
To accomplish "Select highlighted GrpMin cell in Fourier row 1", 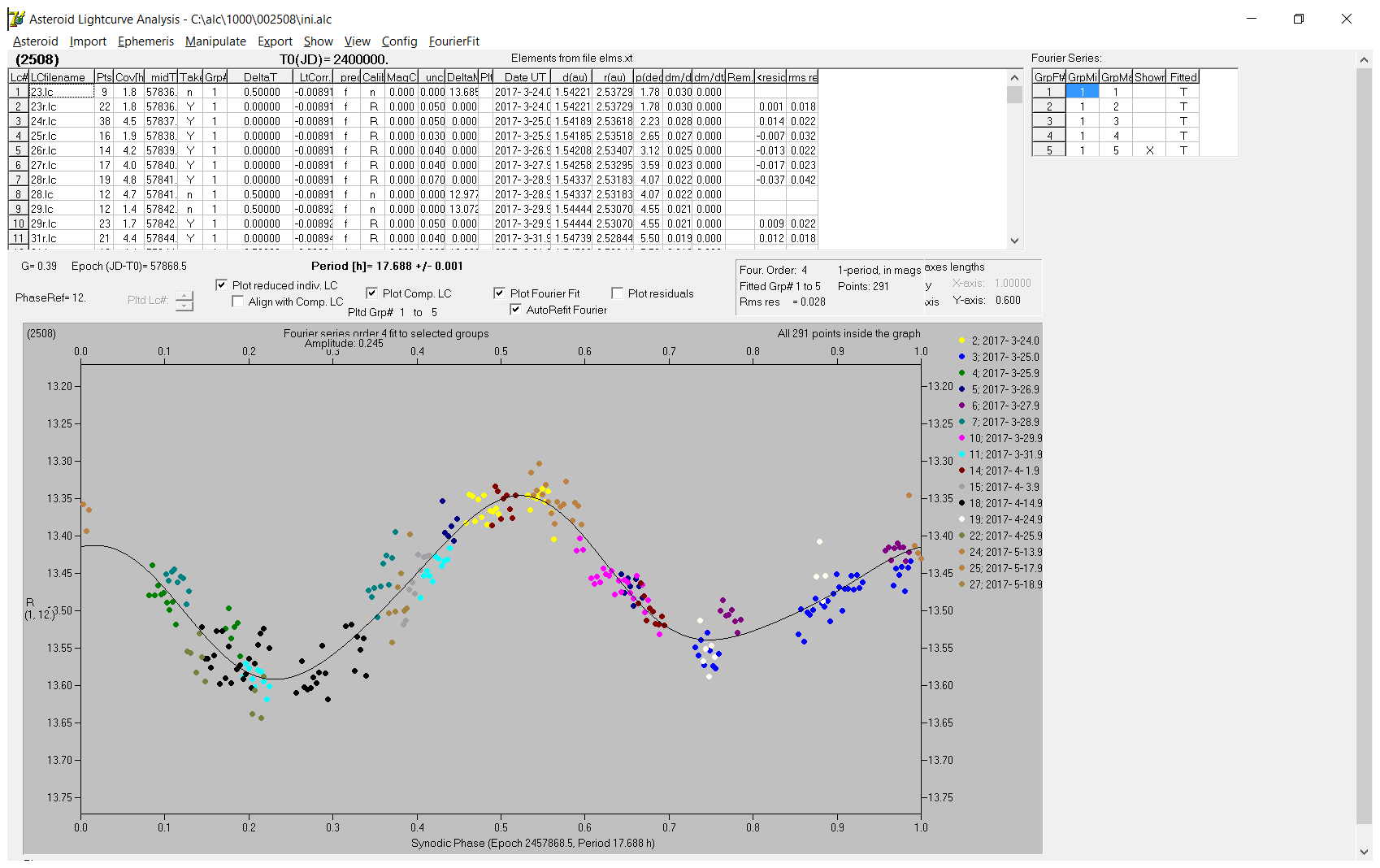I will tap(1082, 92).
